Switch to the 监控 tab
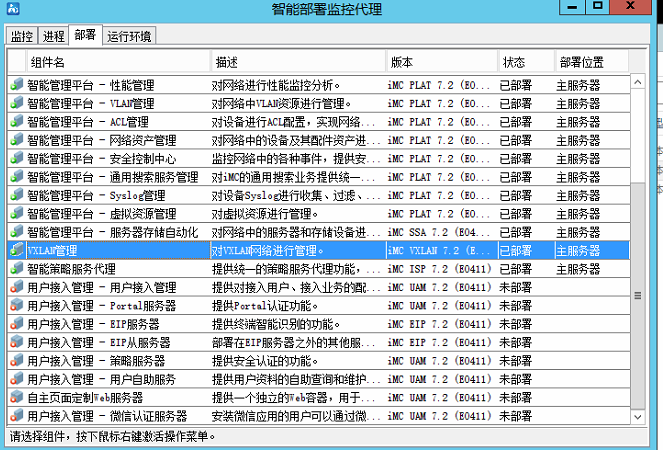 pyautogui.click(x=22, y=36)
